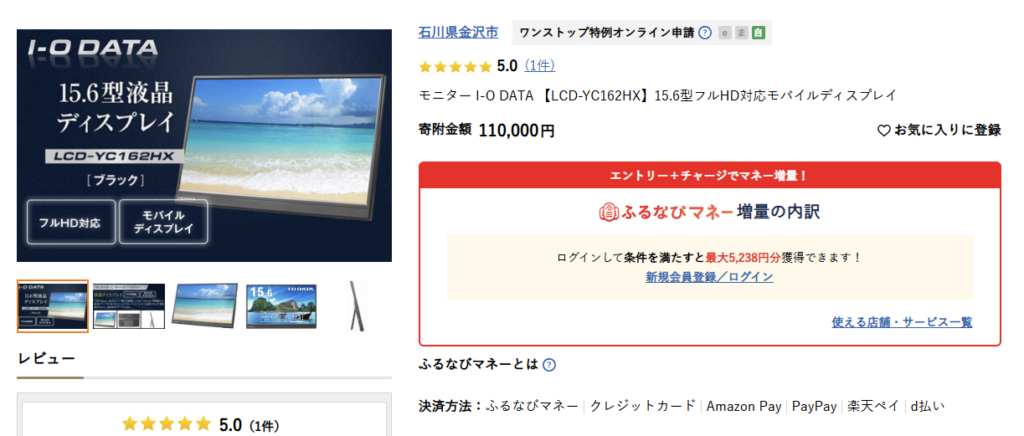Select the second thumbnail with spec details
1024x436 pixels.
coord(129,306)
